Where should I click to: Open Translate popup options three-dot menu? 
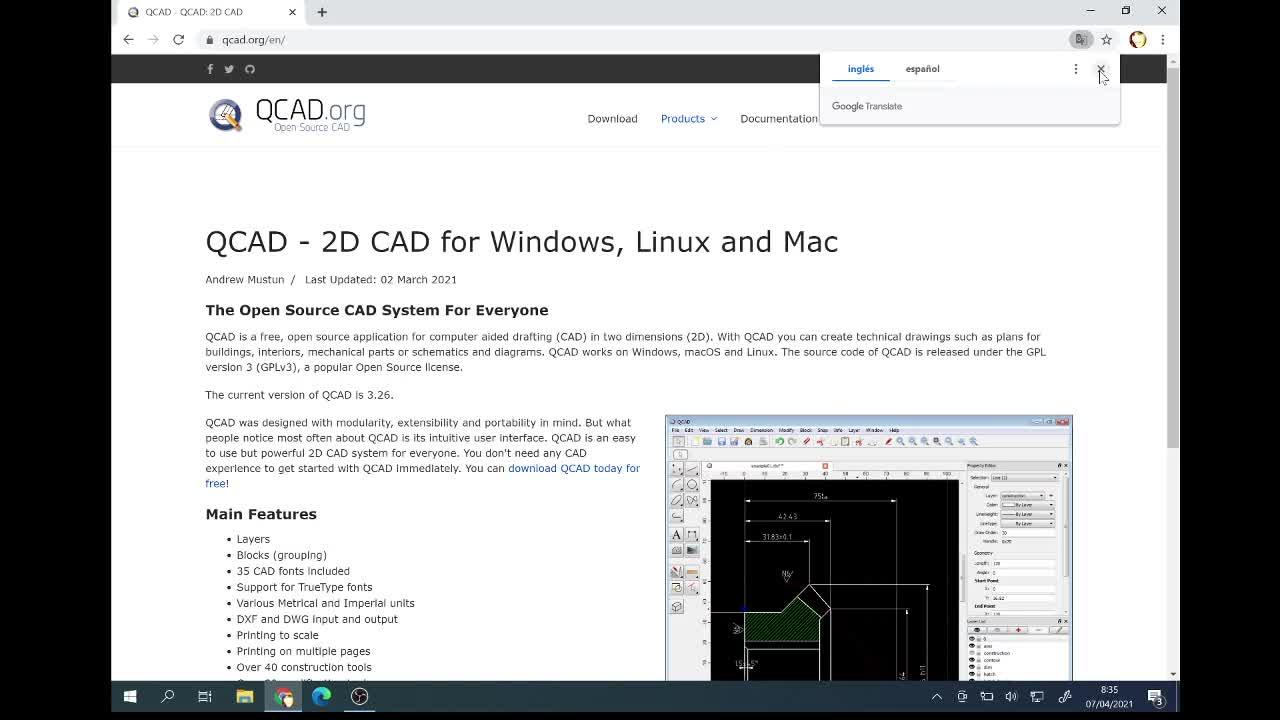tap(1076, 69)
